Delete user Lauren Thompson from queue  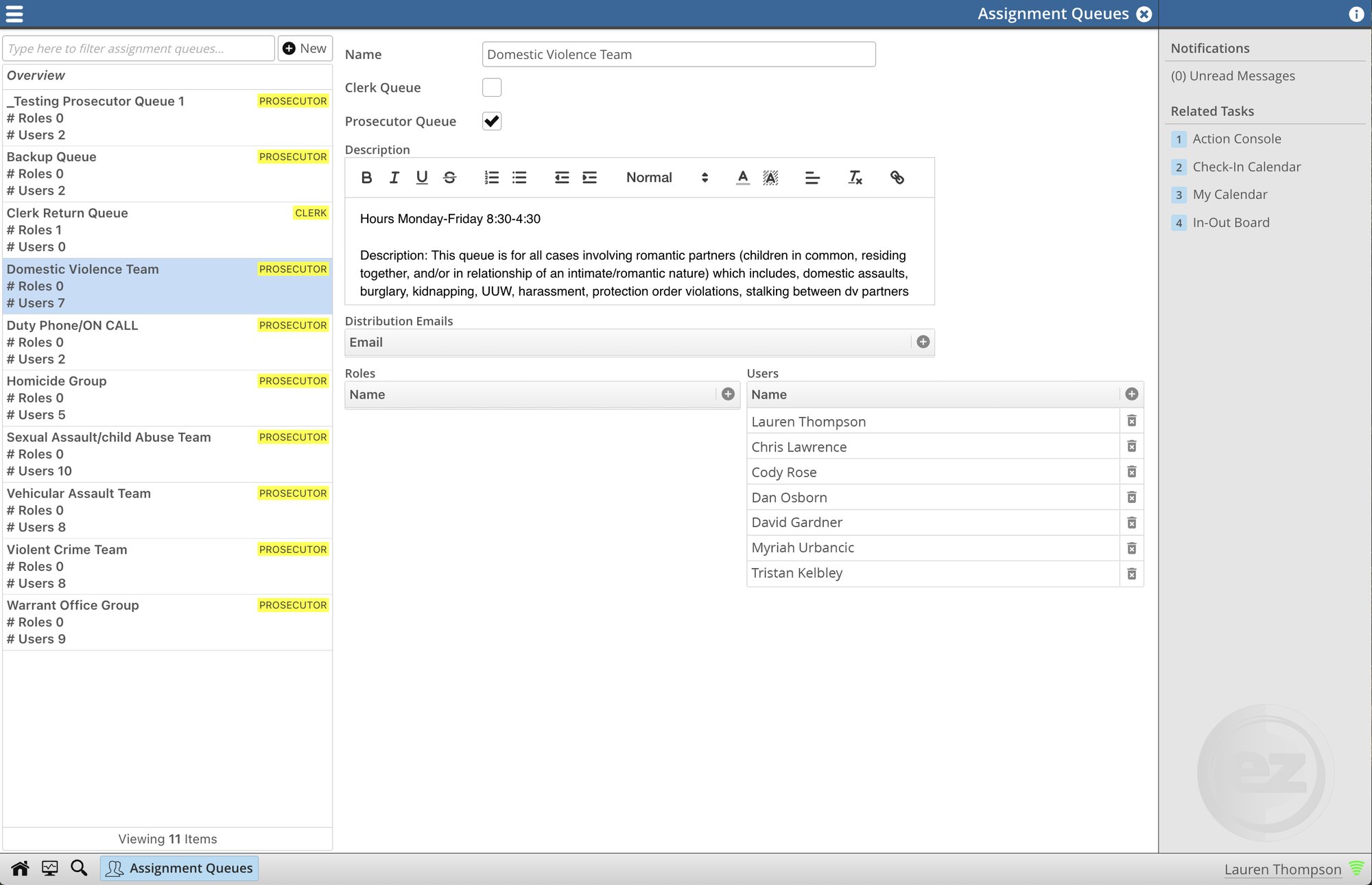coord(1132,421)
